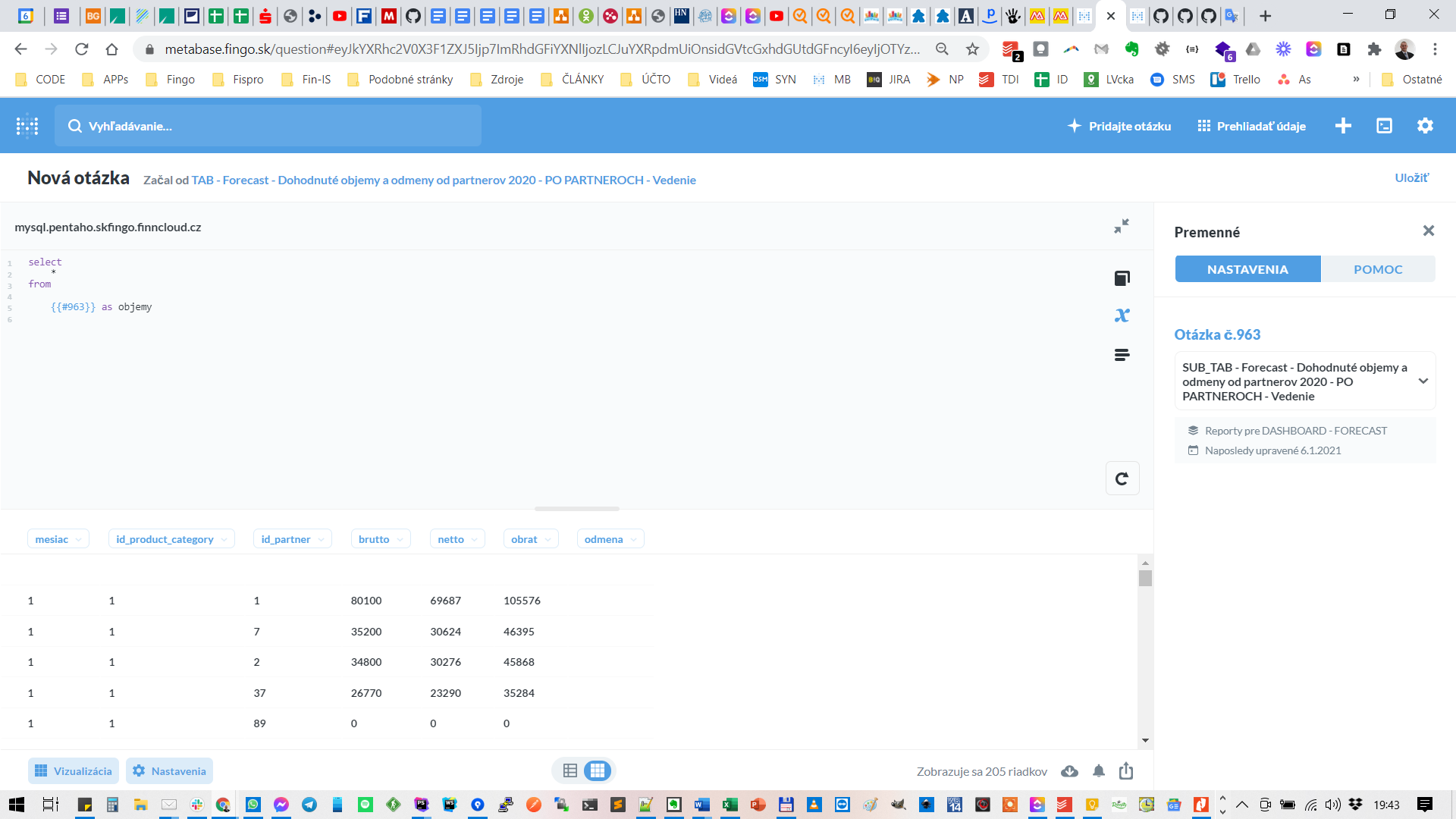Click the Uložiť save link
This screenshot has height=819, width=1456.
click(1411, 177)
